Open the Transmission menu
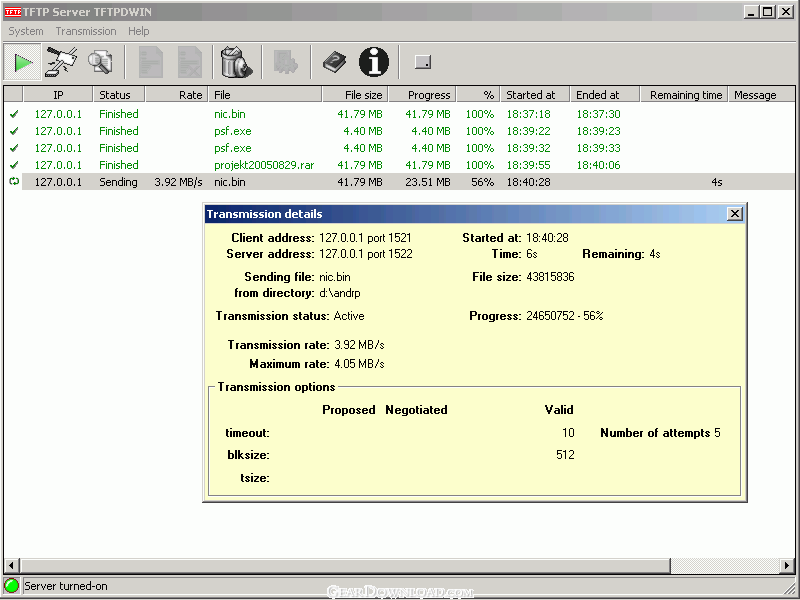800x600 pixels. (x=86, y=31)
